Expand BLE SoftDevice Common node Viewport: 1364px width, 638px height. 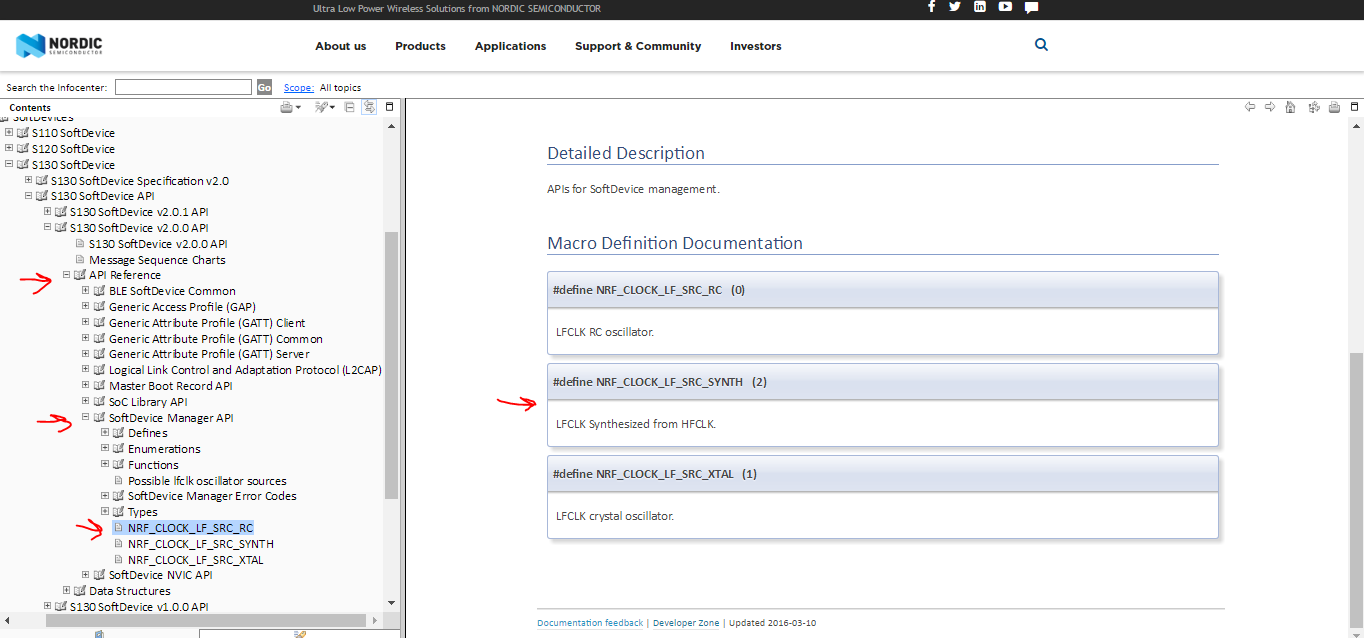coord(86,291)
